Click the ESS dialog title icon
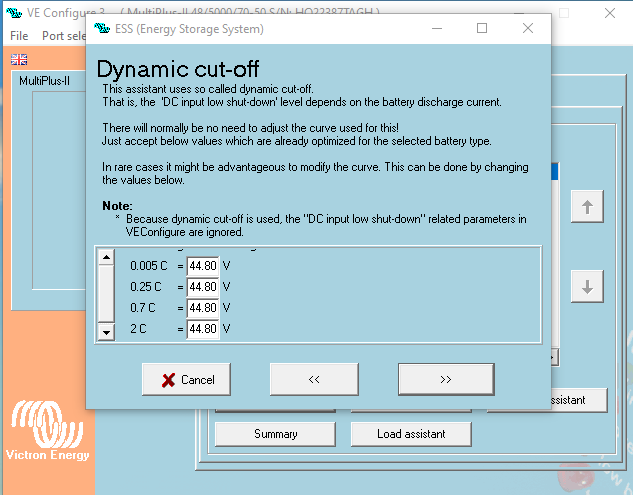Image resolution: width=633 pixels, height=495 pixels. point(102,28)
